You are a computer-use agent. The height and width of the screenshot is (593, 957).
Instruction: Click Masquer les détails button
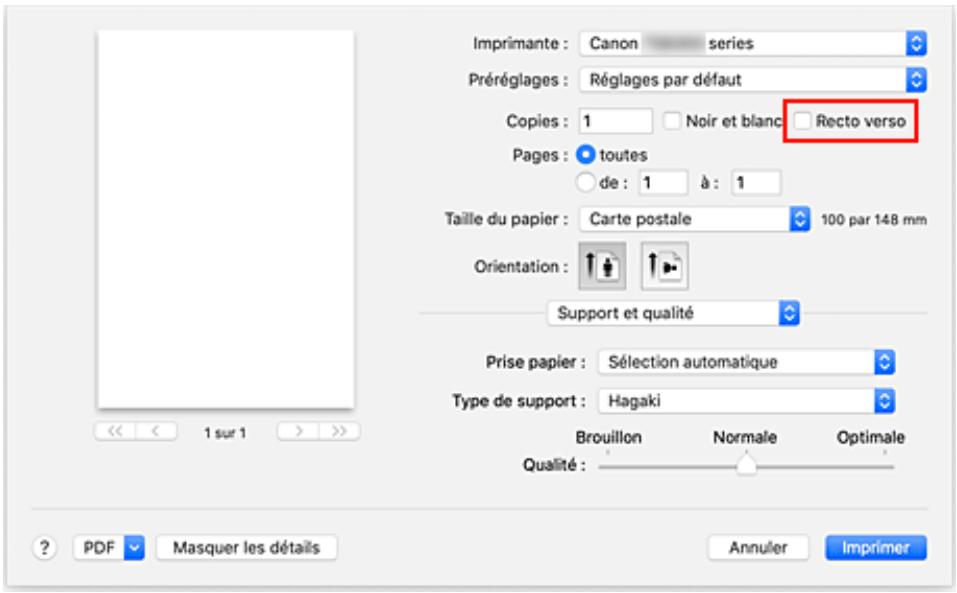coord(247,547)
